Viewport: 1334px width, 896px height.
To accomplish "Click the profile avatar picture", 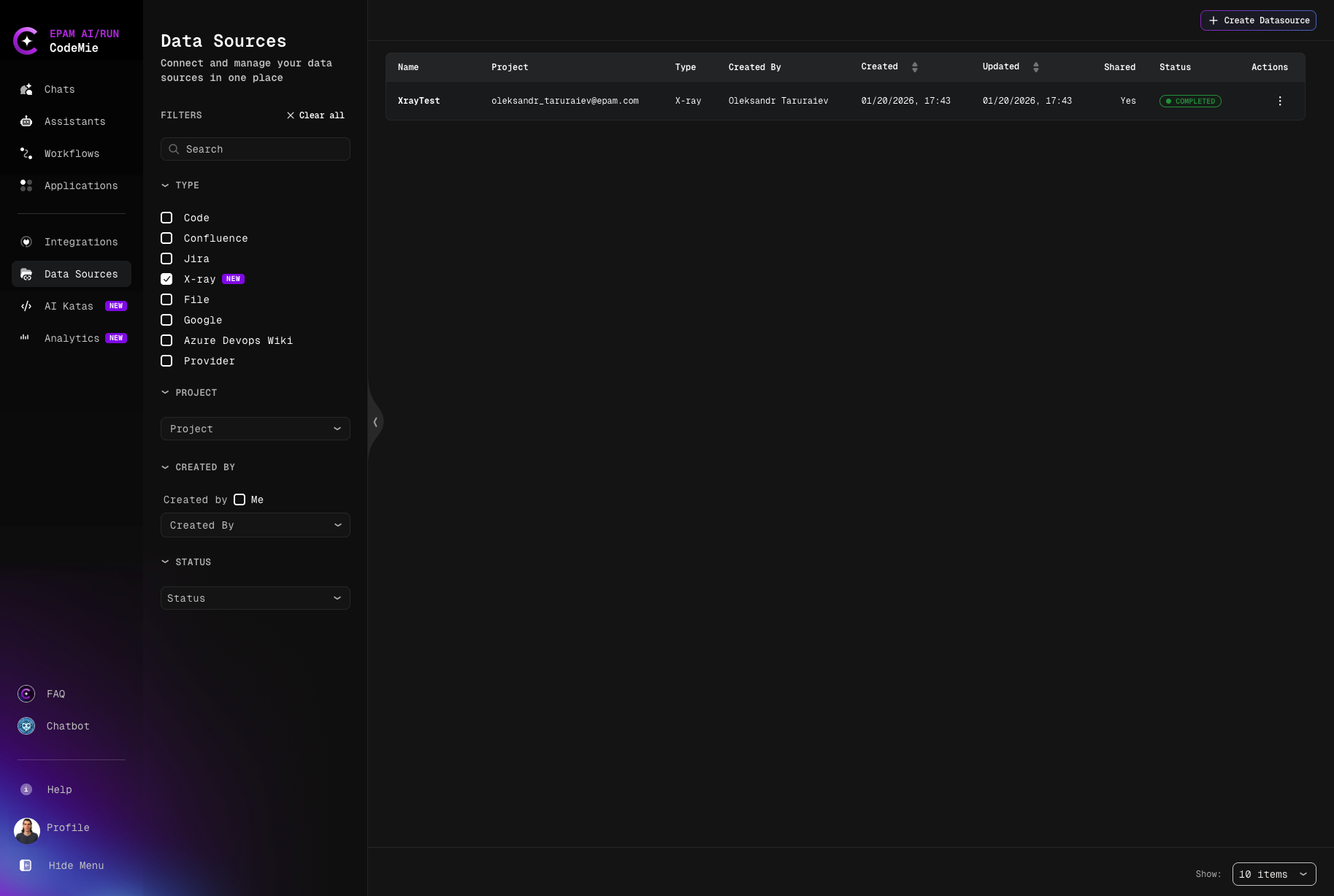I will click(x=27, y=830).
